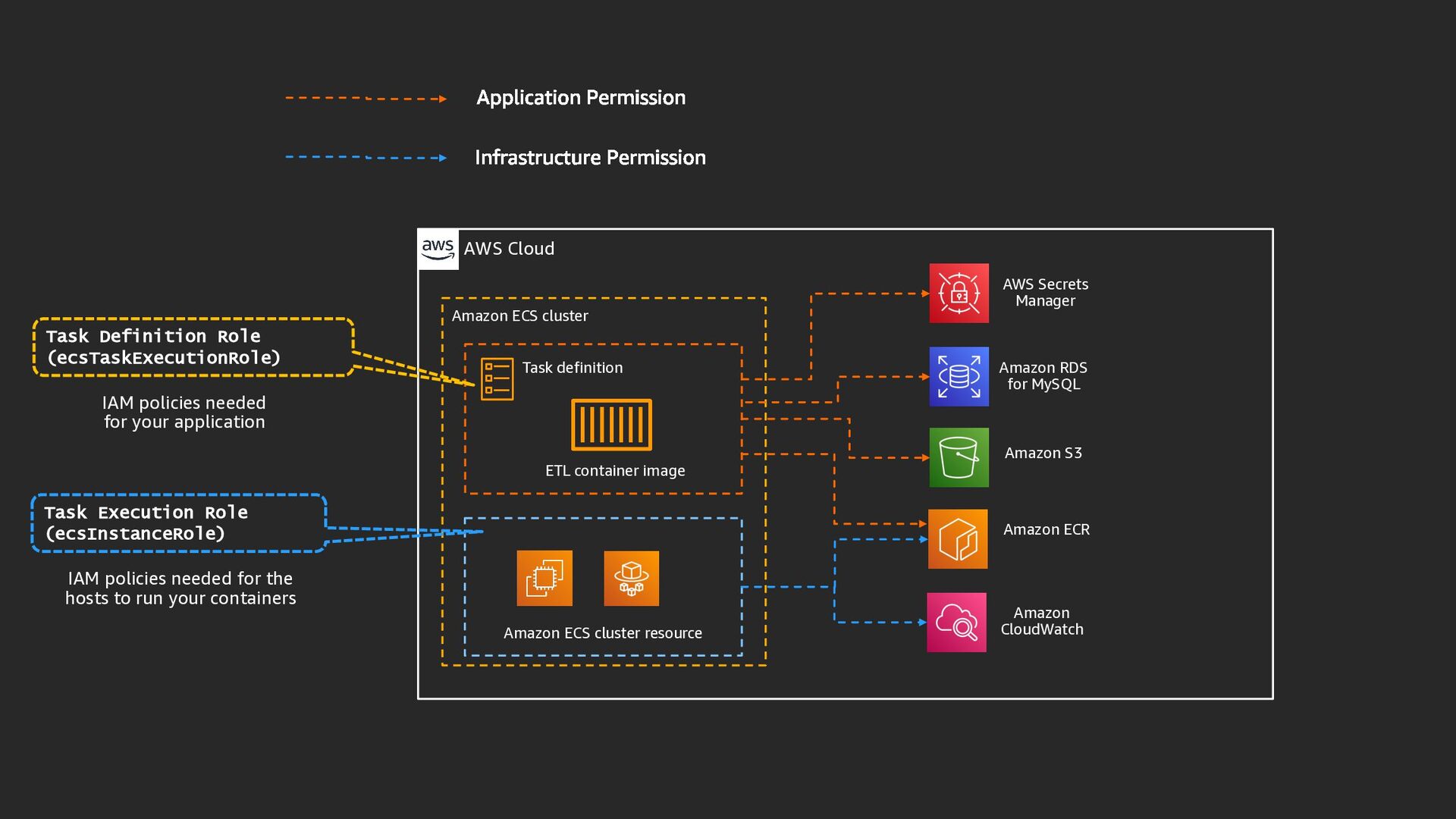The width and height of the screenshot is (1456, 819).
Task: Click the ECS cluster resource cube icon
Action: tap(631, 579)
